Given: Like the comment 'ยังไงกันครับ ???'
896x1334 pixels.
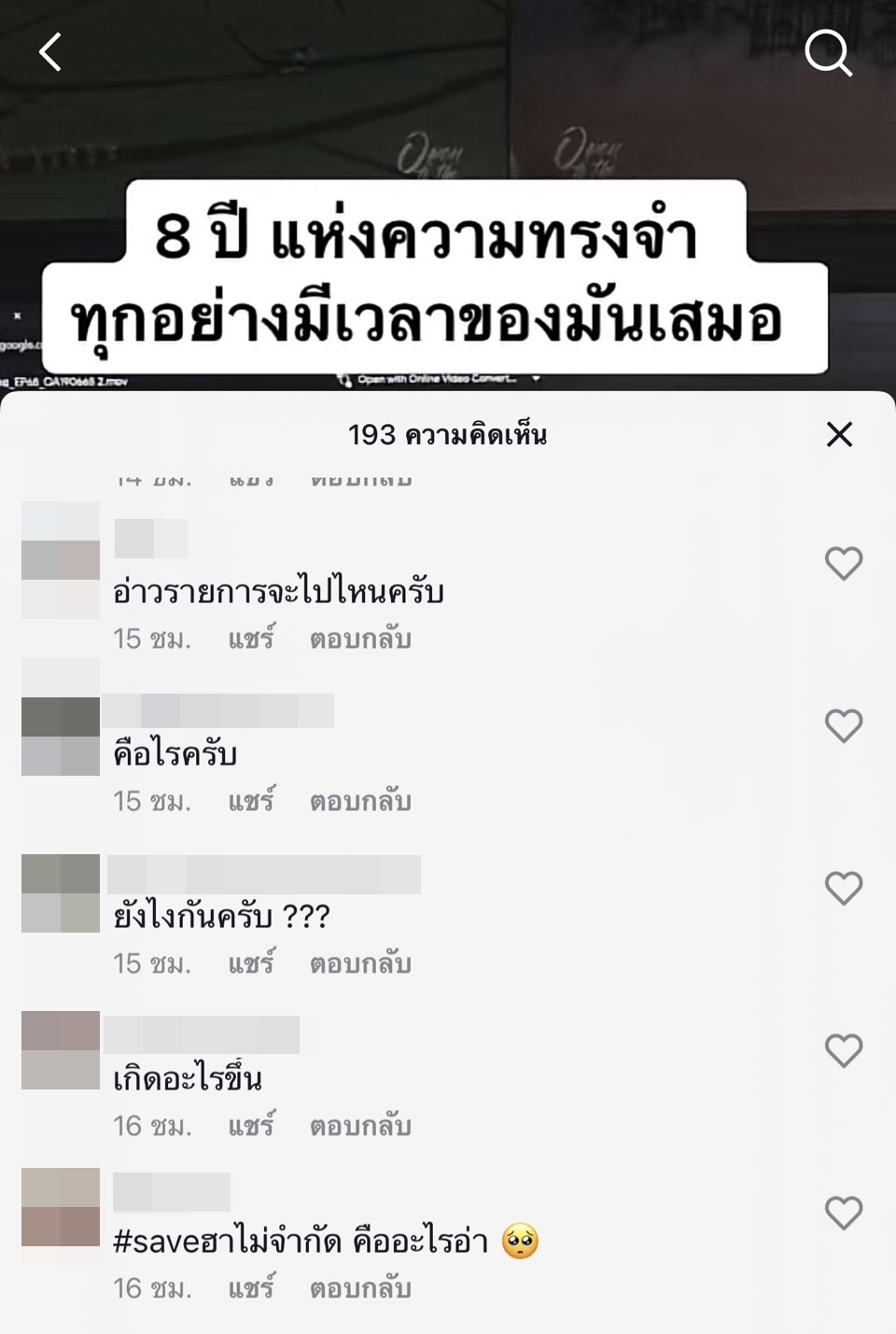Looking at the screenshot, I should pyautogui.click(x=844, y=889).
